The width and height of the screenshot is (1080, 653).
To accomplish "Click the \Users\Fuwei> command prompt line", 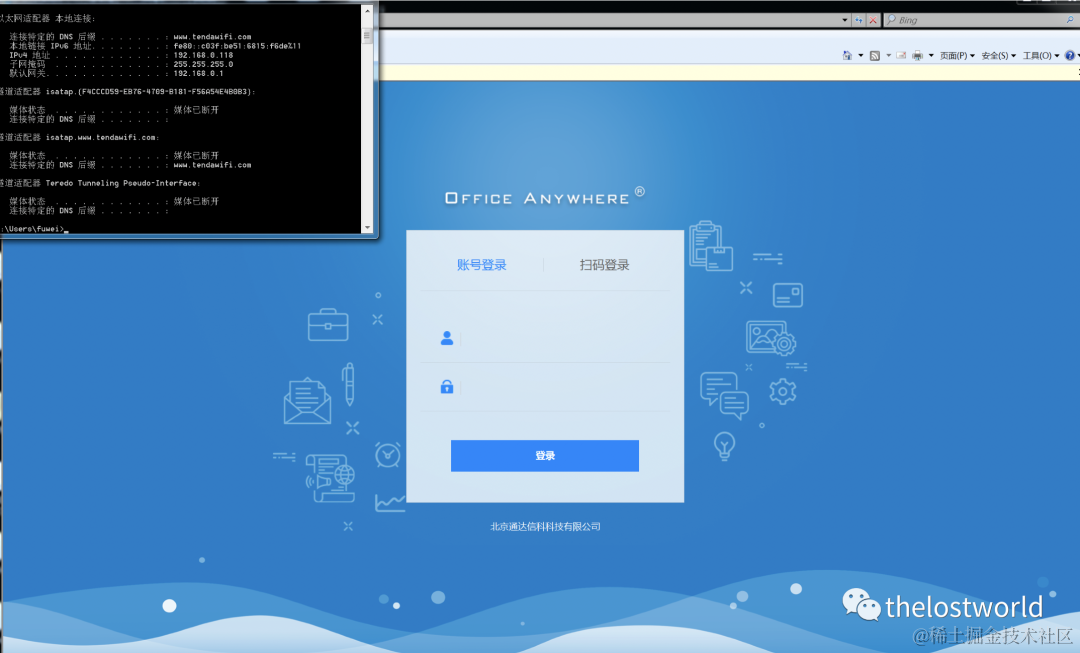I will point(34,229).
